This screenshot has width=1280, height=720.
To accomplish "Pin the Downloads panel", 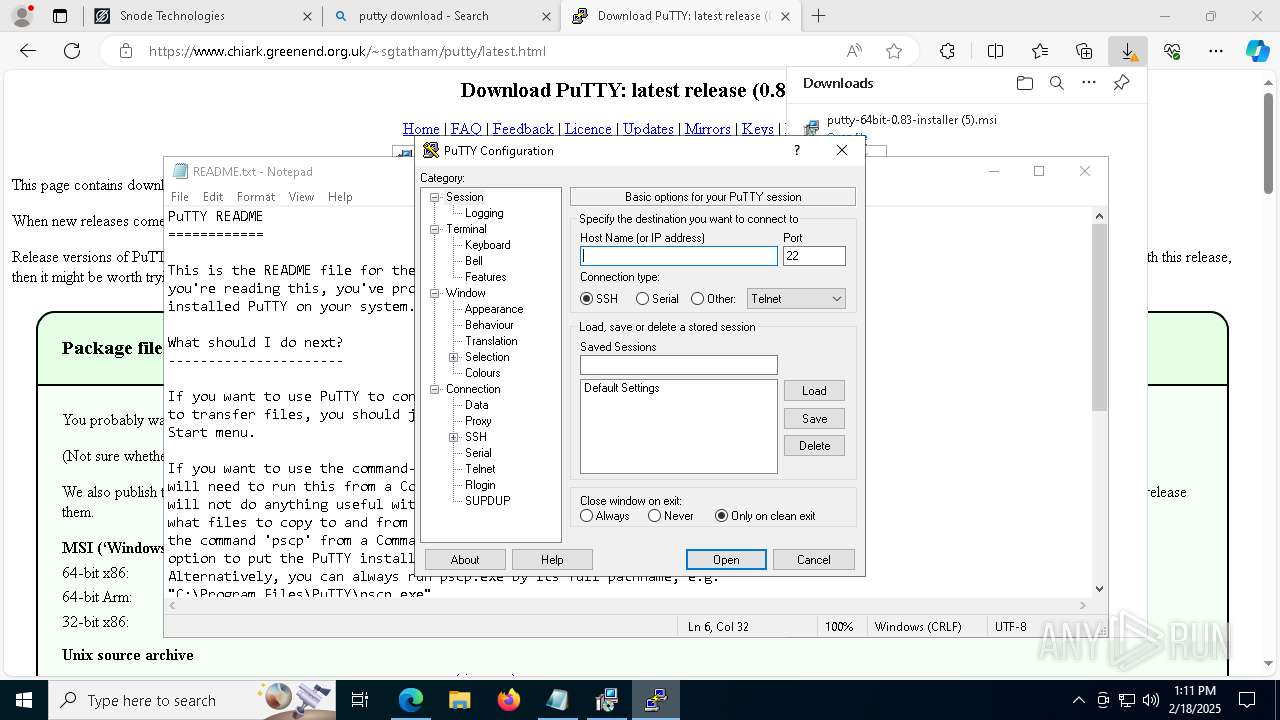I will coord(1121,83).
